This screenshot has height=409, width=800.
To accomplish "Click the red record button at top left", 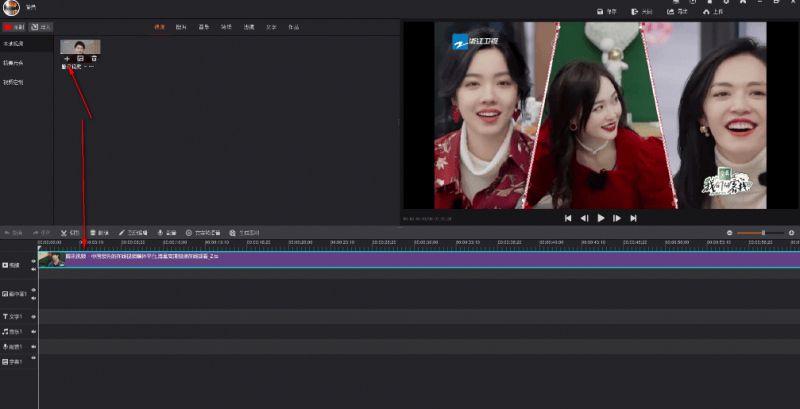I will tap(15, 27).
